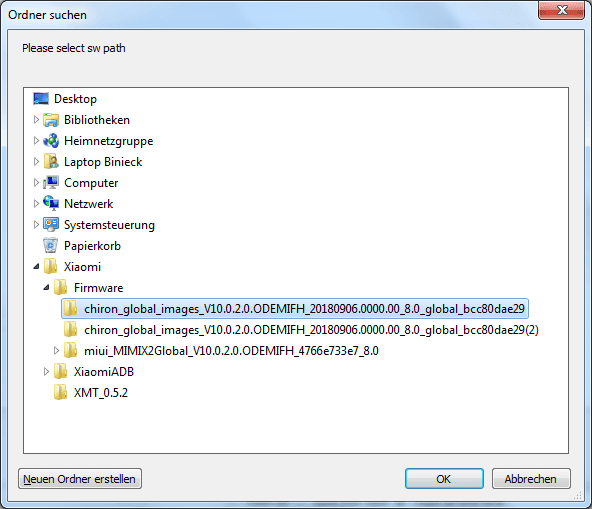The image size is (592, 509).
Task: Collapse the Xiaomi folder
Action: pos(36,267)
